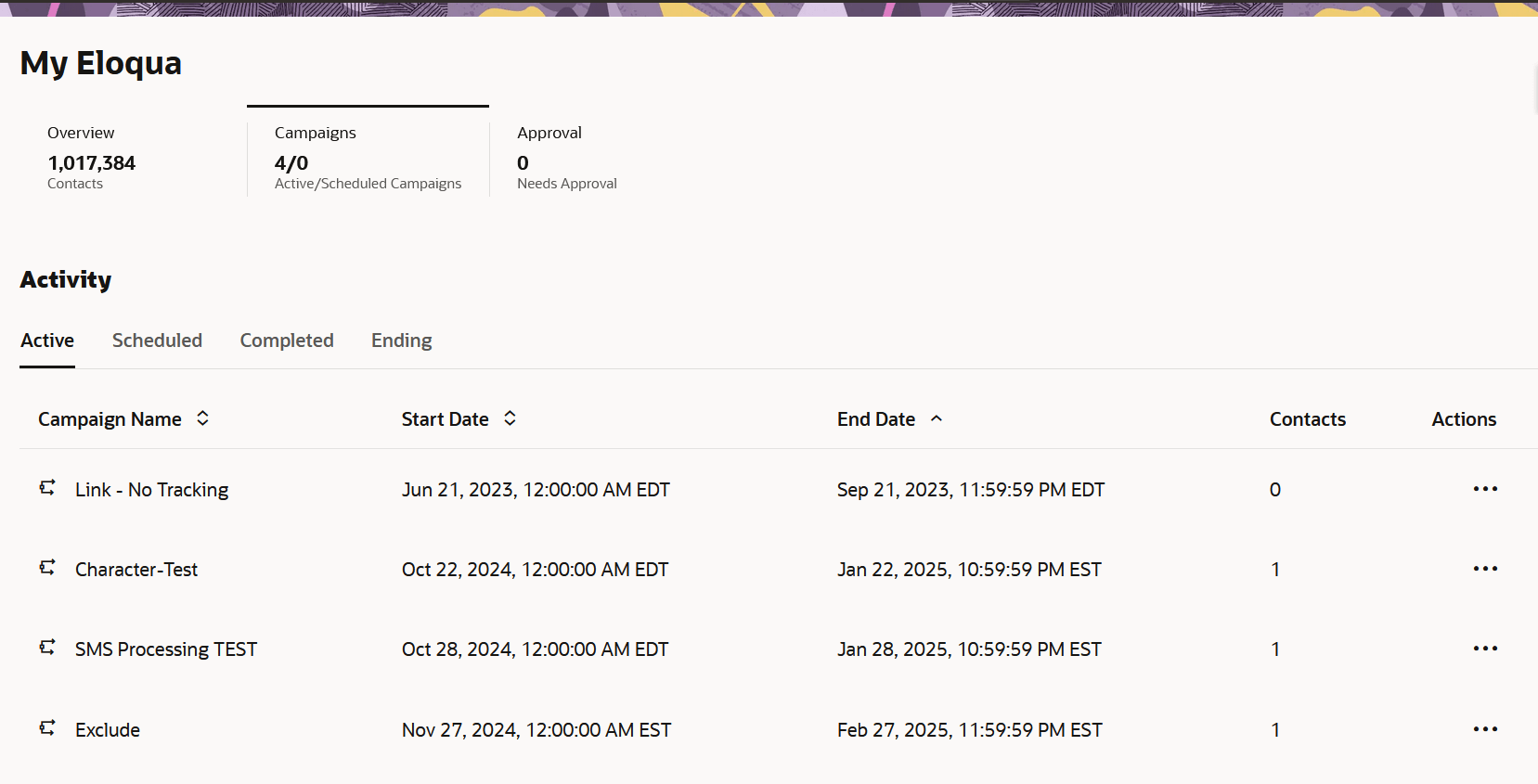Open actions menu for Character-Test
This screenshot has width=1538, height=784.
pos(1485,569)
